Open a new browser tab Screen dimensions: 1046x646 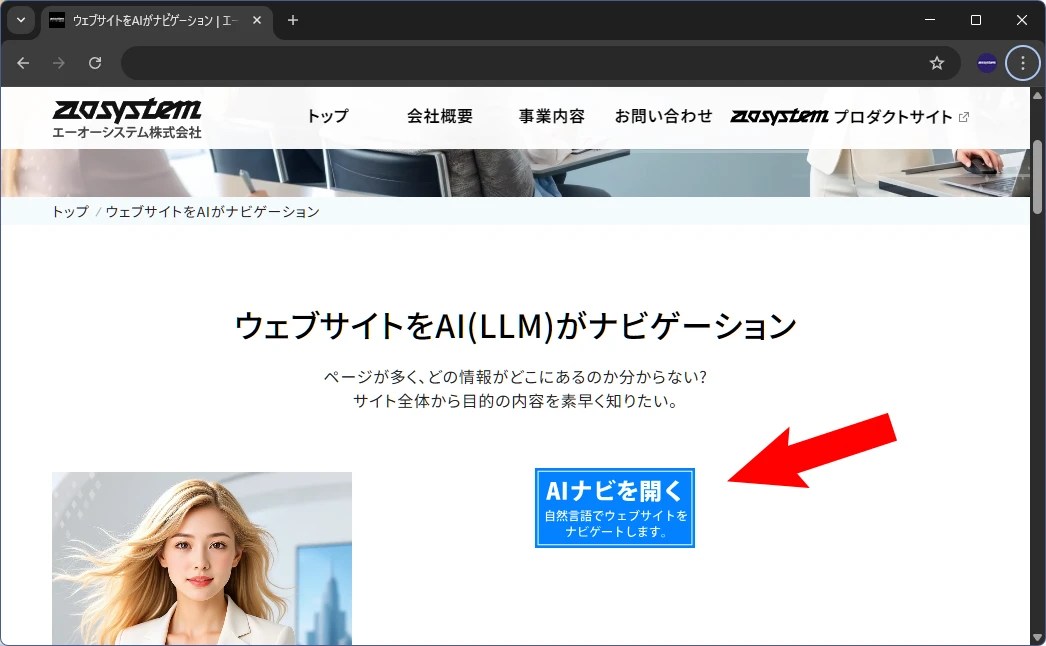pos(293,20)
